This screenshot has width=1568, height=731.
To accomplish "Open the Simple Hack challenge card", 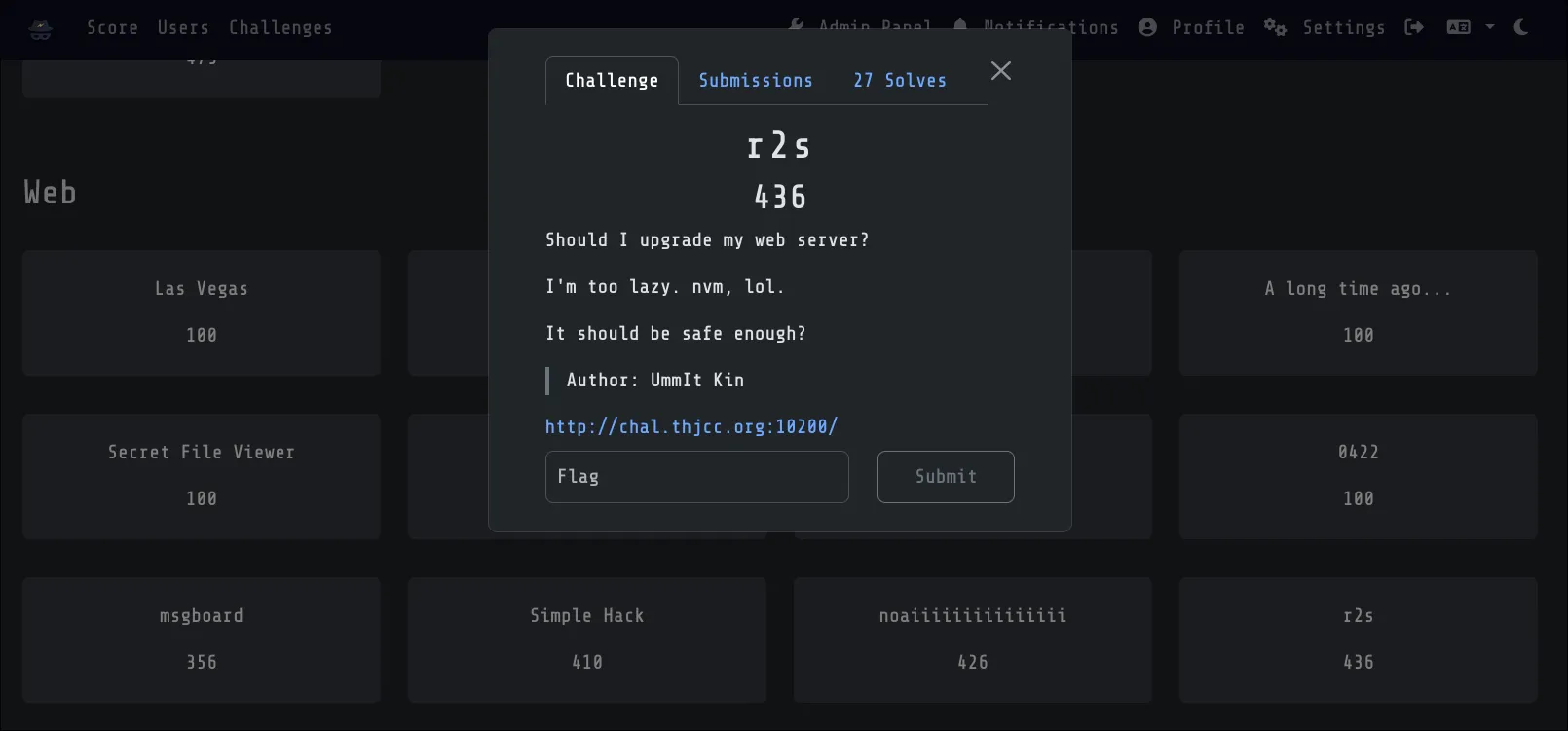I will point(587,640).
